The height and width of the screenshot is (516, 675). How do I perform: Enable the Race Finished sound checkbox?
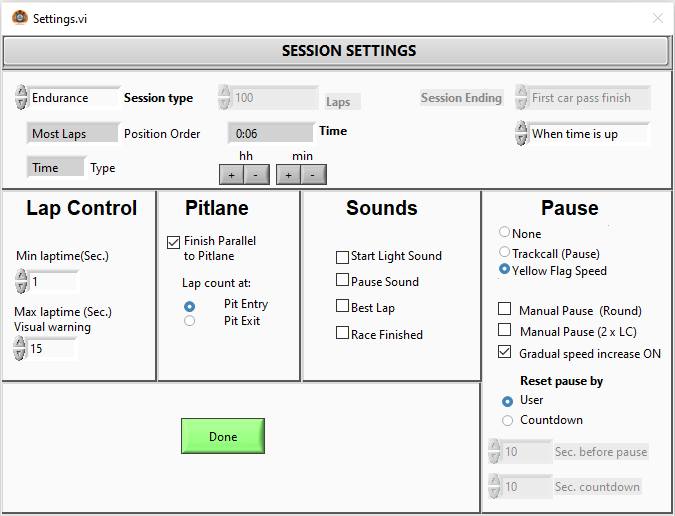343,333
